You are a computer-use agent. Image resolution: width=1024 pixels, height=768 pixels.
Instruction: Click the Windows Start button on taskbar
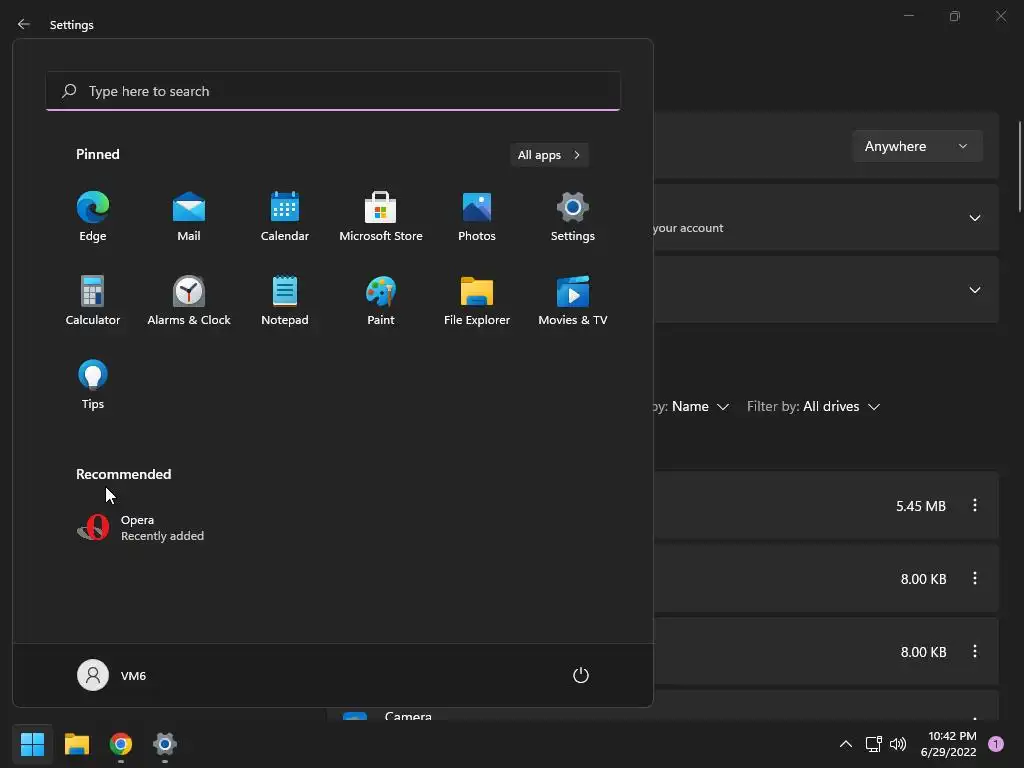[33, 744]
